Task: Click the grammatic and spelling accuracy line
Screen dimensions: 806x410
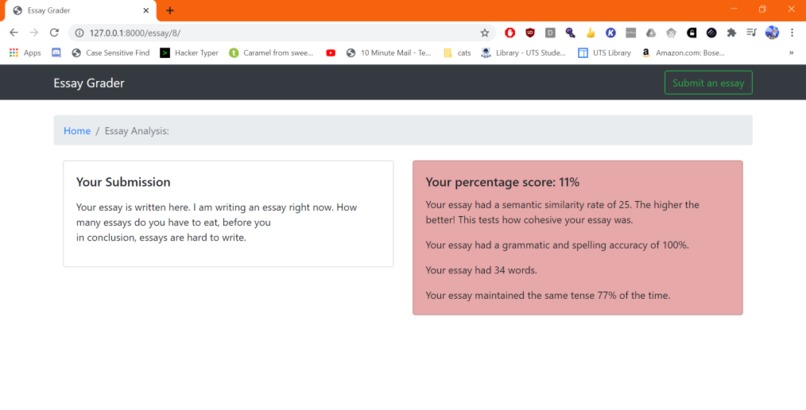Action: click(557, 245)
